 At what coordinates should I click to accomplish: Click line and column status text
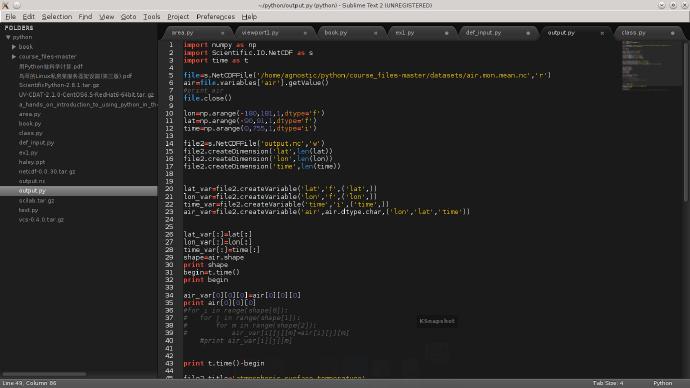click(x=29, y=383)
